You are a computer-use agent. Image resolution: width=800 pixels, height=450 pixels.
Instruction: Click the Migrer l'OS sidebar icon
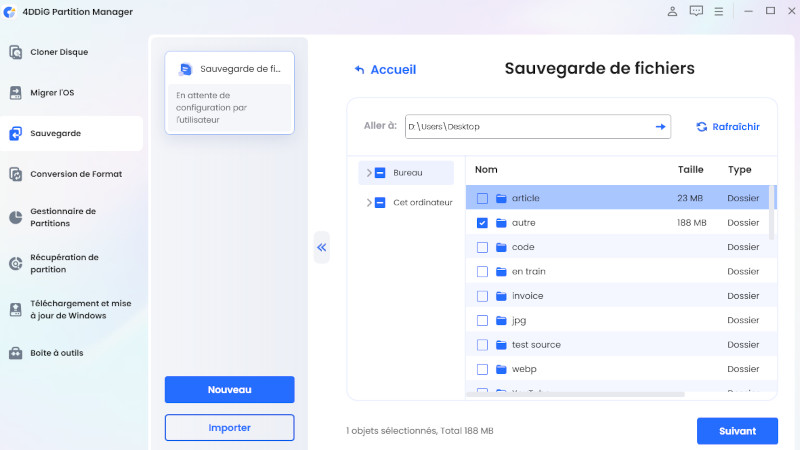click(x=16, y=93)
